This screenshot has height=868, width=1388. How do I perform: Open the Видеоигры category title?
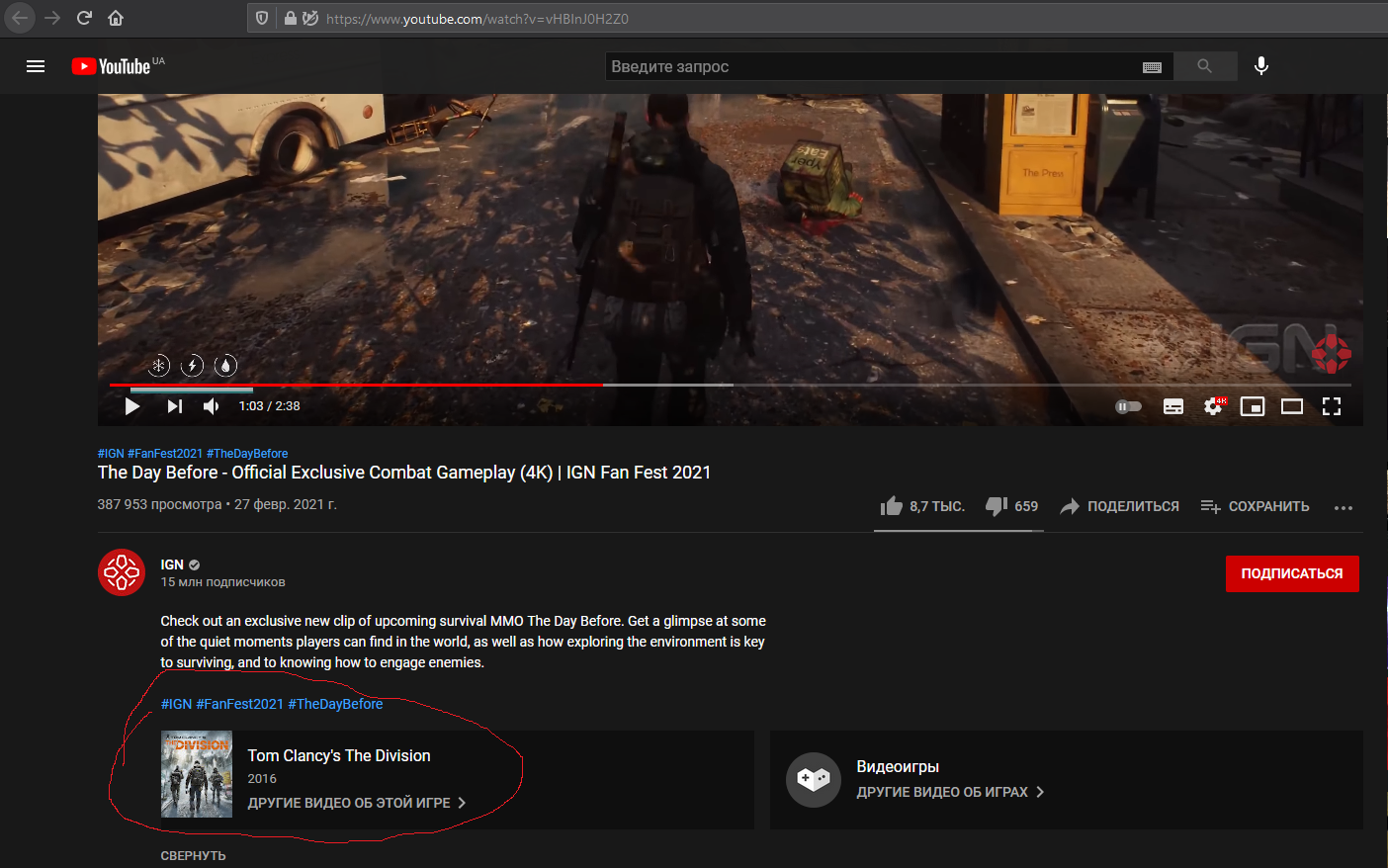pos(898,766)
